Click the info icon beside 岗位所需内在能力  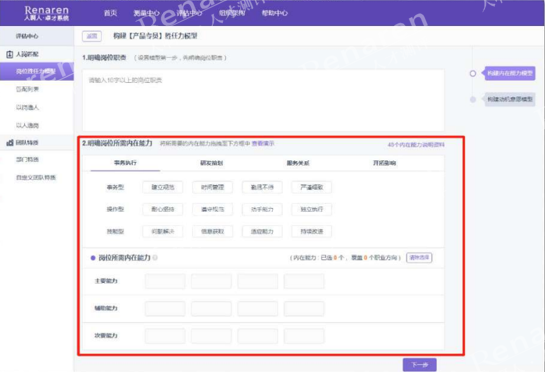[x=155, y=258]
